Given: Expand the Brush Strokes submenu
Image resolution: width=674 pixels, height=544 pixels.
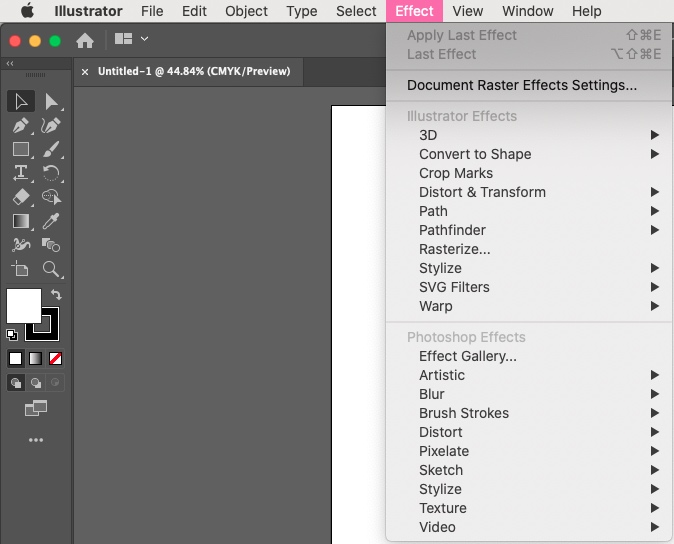Looking at the screenshot, I should 529,413.
